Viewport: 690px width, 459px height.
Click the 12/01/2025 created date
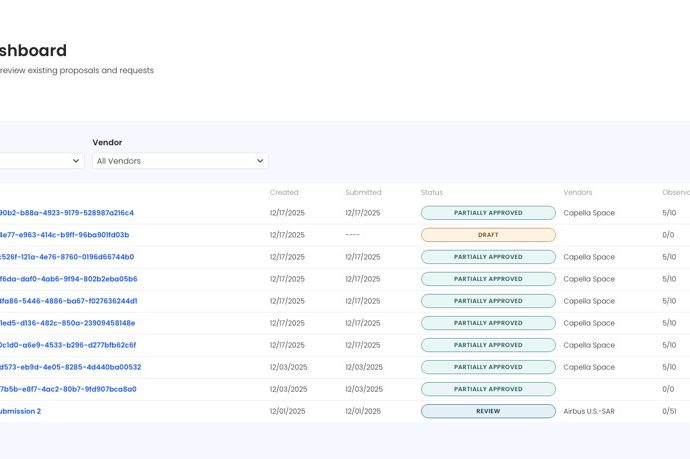(287, 411)
